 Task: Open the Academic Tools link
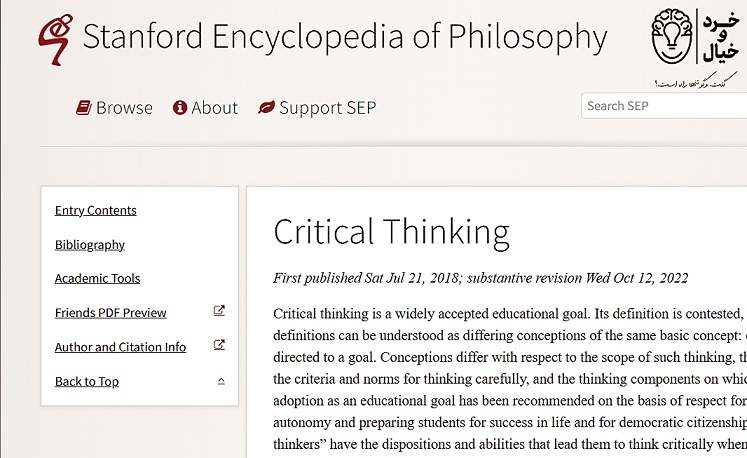(x=97, y=278)
